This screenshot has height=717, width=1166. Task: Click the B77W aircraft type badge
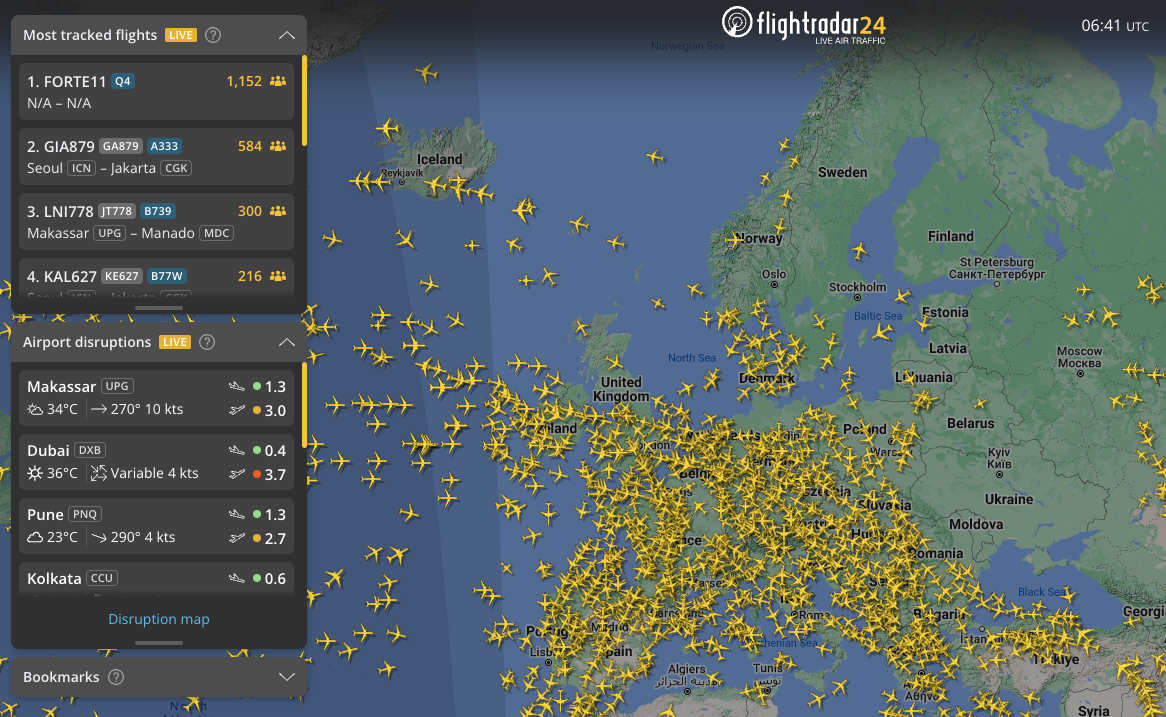[166, 276]
